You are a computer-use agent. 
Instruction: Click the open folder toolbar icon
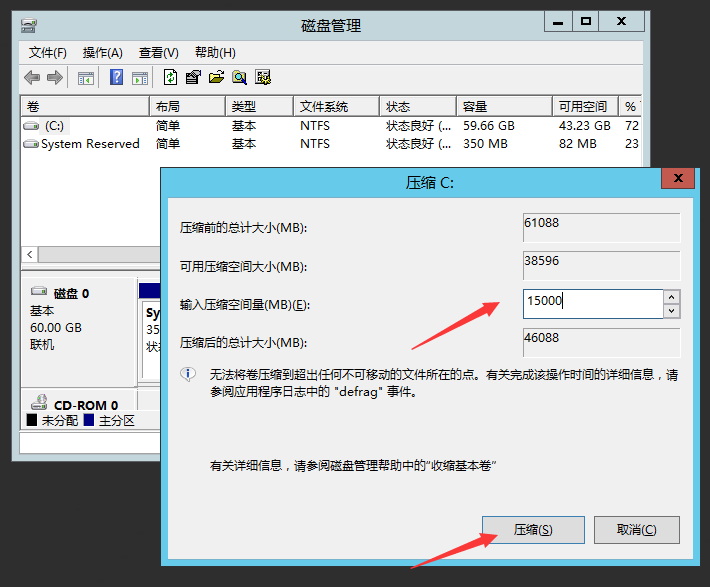pyautogui.click(x=216, y=78)
